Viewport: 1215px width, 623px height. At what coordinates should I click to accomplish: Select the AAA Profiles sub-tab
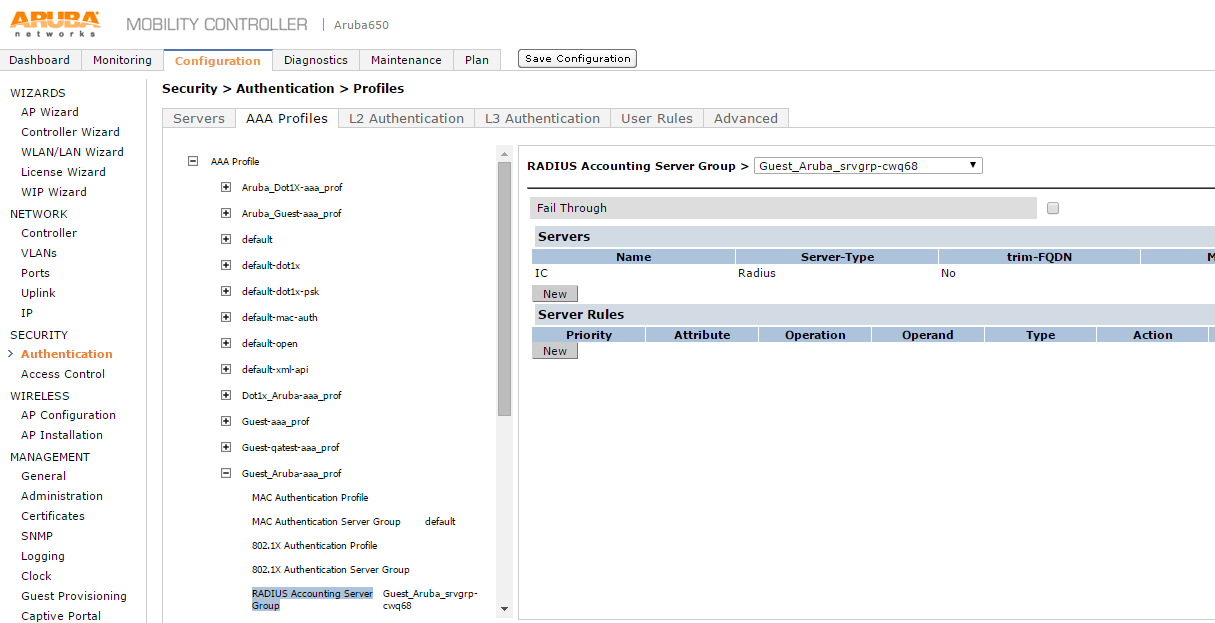point(287,118)
